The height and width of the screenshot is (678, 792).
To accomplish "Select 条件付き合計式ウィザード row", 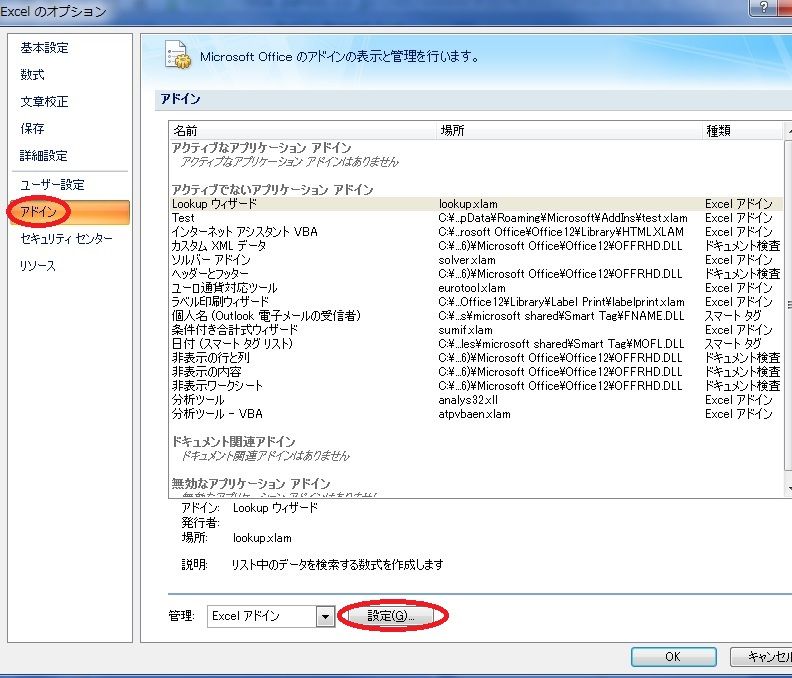I will [x=476, y=330].
